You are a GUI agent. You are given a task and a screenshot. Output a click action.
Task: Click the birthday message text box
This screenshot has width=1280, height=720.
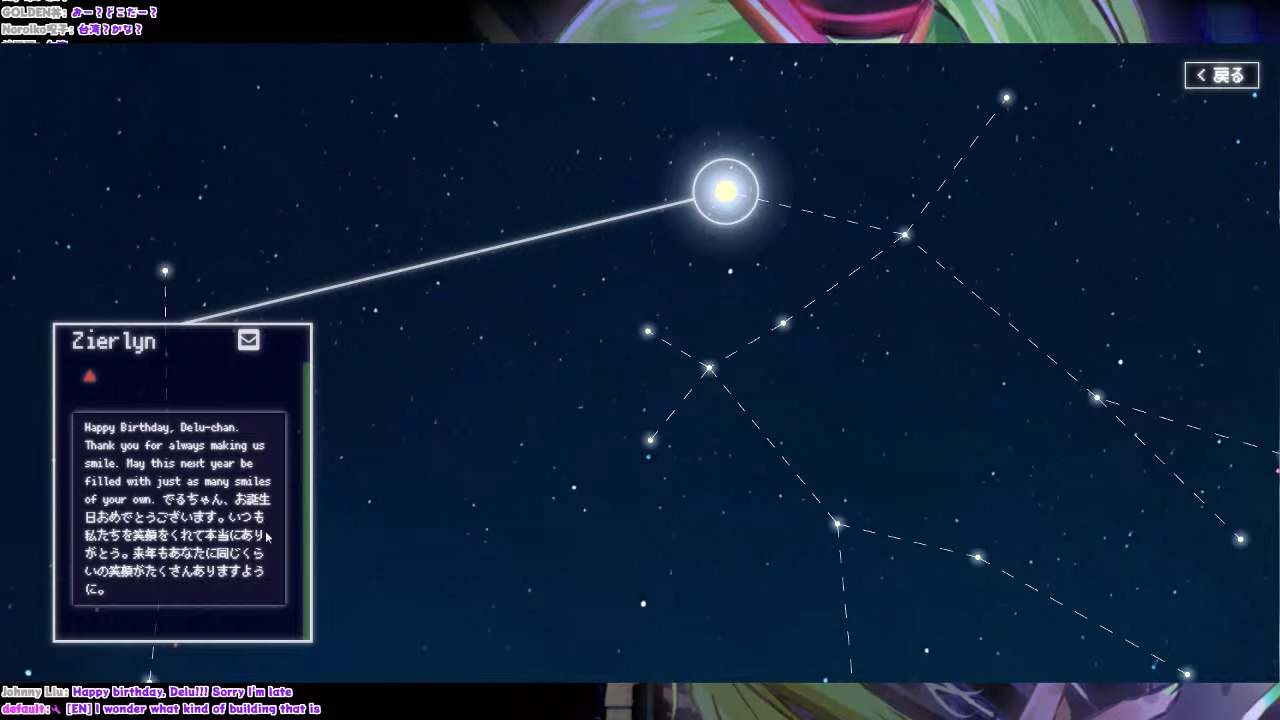(179, 508)
